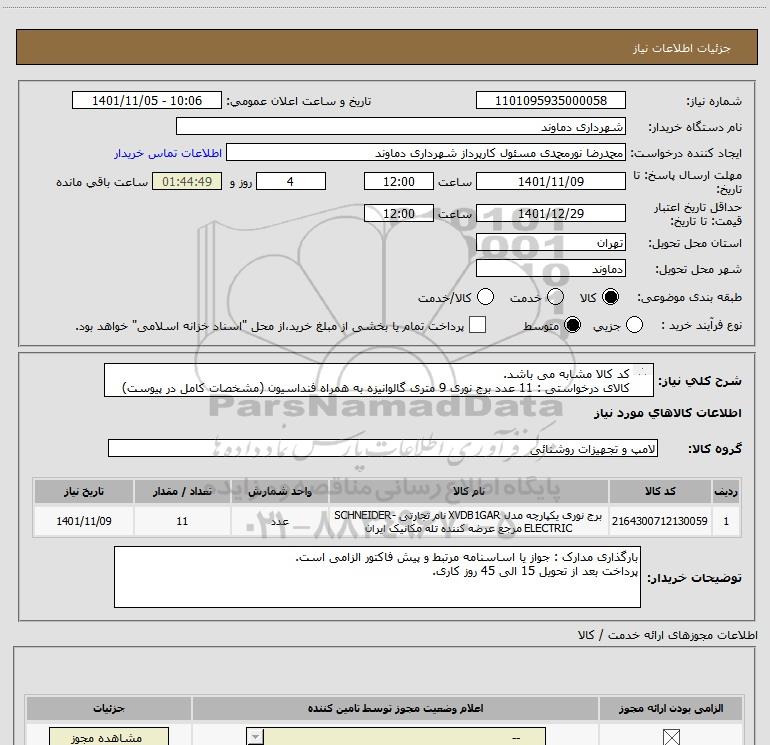Click product code 2164300712130059 cell
This screenshot has width=770, height=745.
coord(660,521)
